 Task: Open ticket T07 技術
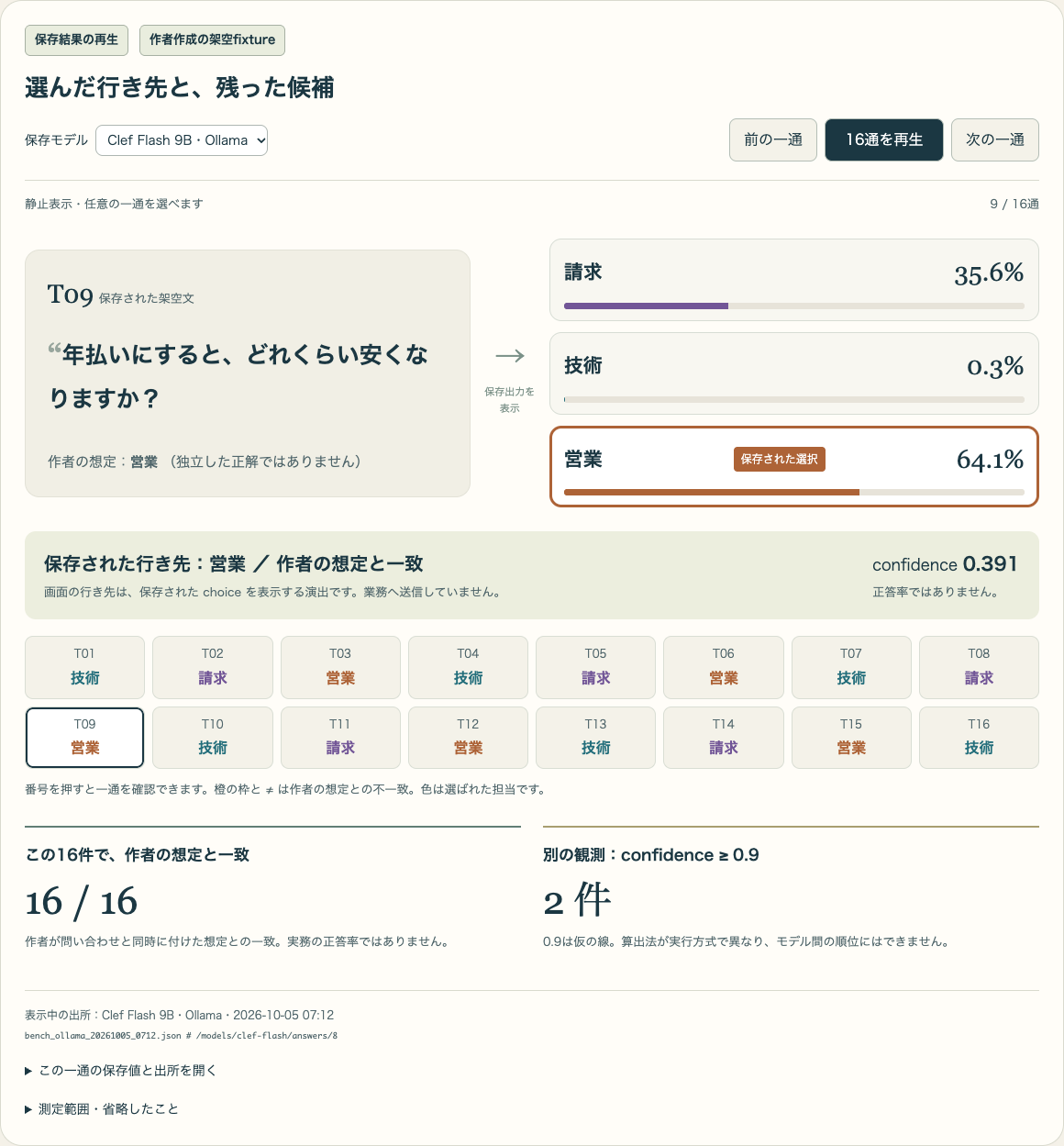tap(851, 667)
